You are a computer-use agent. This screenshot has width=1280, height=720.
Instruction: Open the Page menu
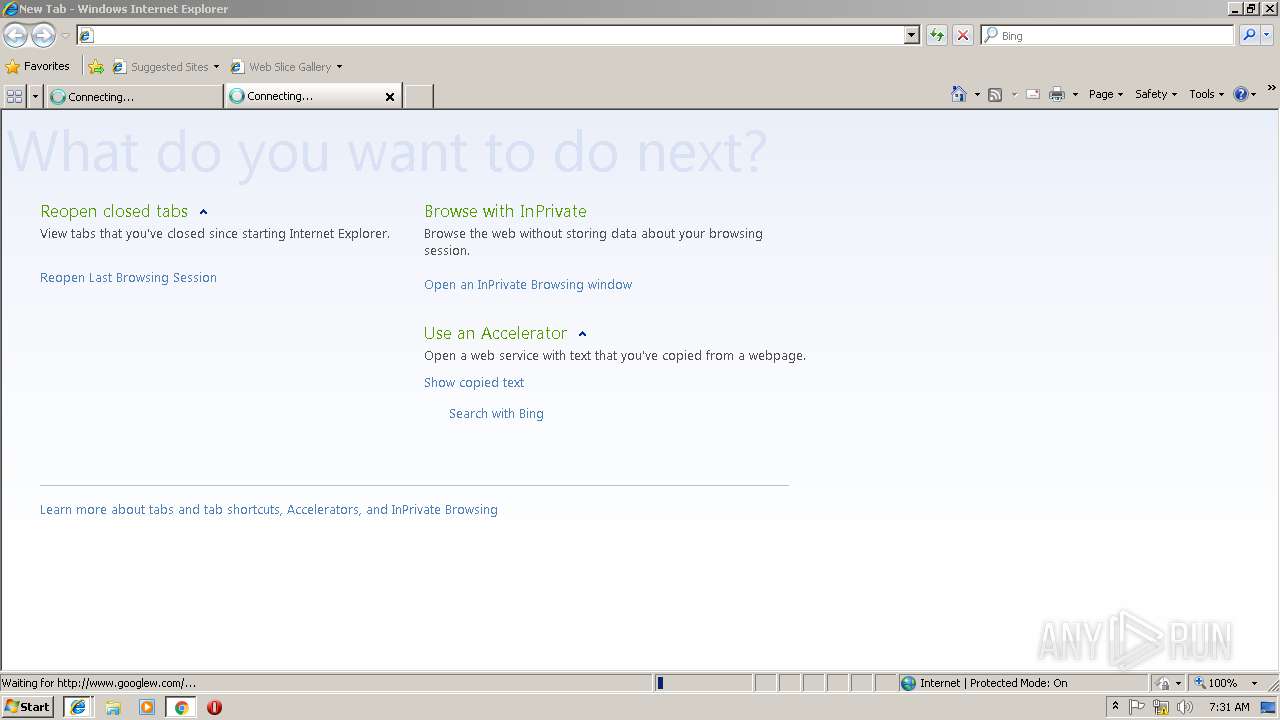point(1106,94)
